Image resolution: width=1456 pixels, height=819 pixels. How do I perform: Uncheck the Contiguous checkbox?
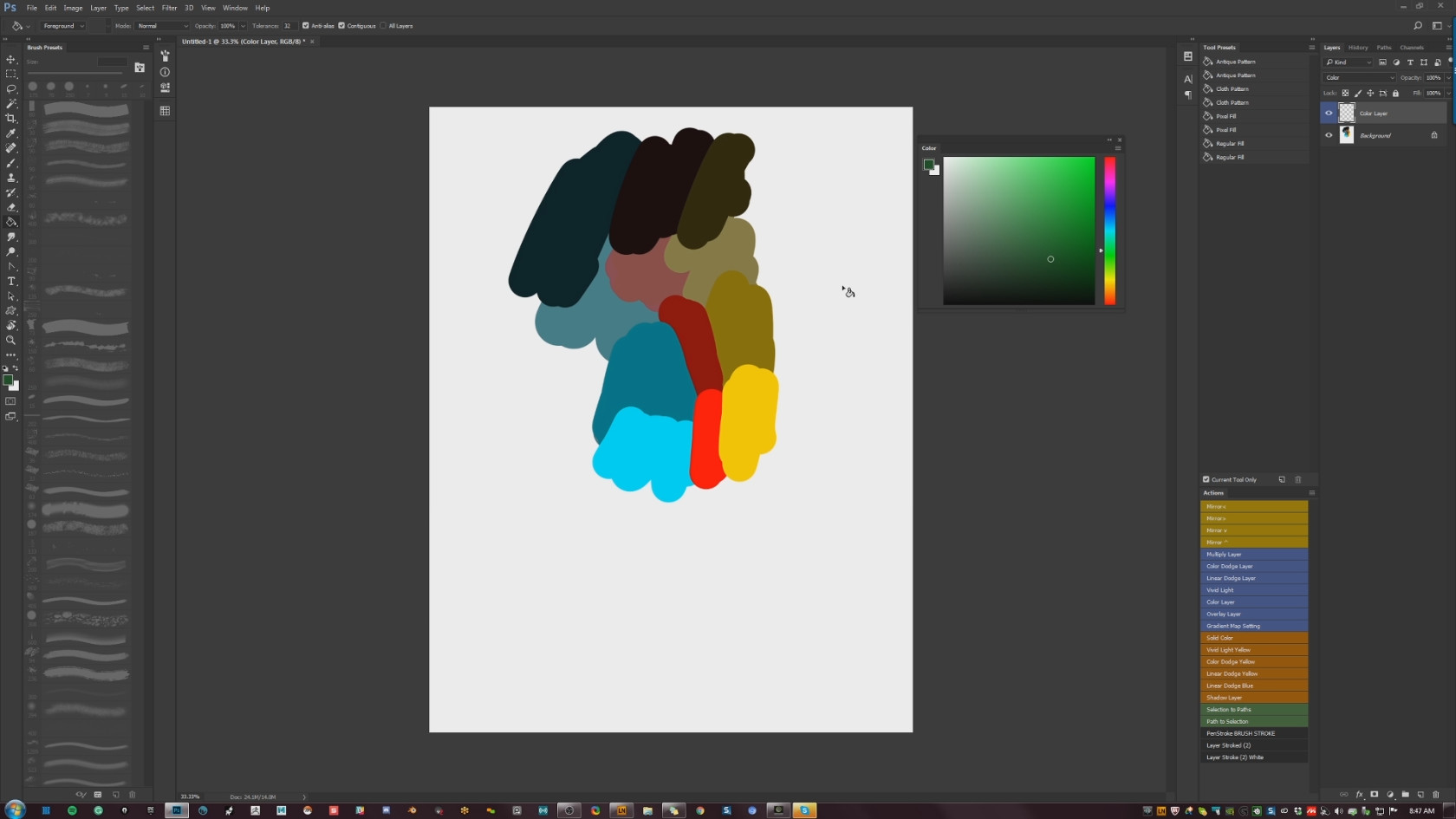(341, 26)
